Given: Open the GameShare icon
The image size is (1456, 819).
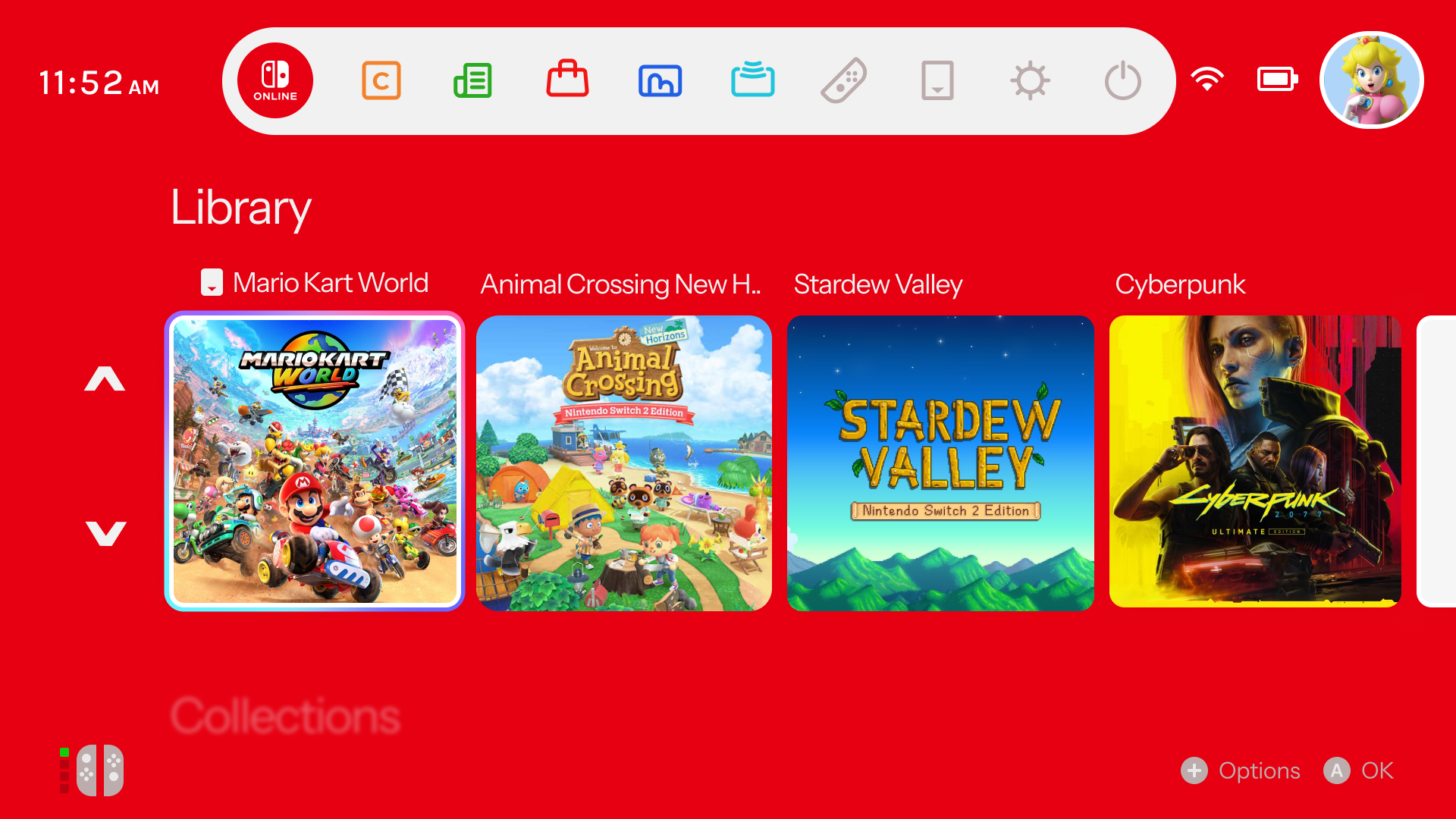Looking at the screenshot, I should tap(752, 79).
